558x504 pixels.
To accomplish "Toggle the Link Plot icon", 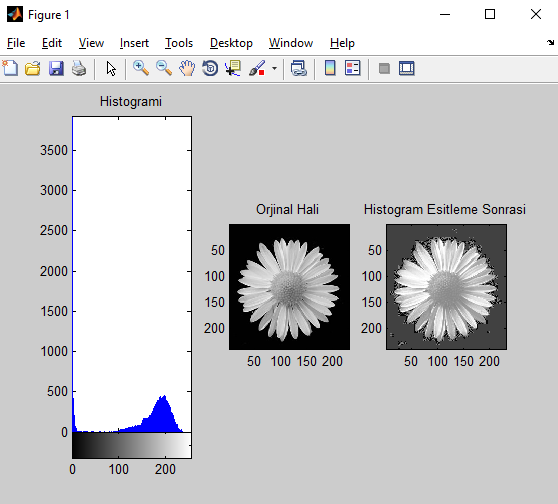I will pyautogui.click(x=299, y=68).
